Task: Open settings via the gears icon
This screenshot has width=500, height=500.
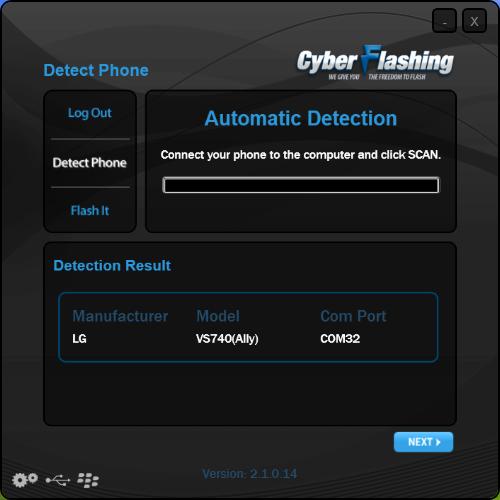Action: [x=25, y=480]
